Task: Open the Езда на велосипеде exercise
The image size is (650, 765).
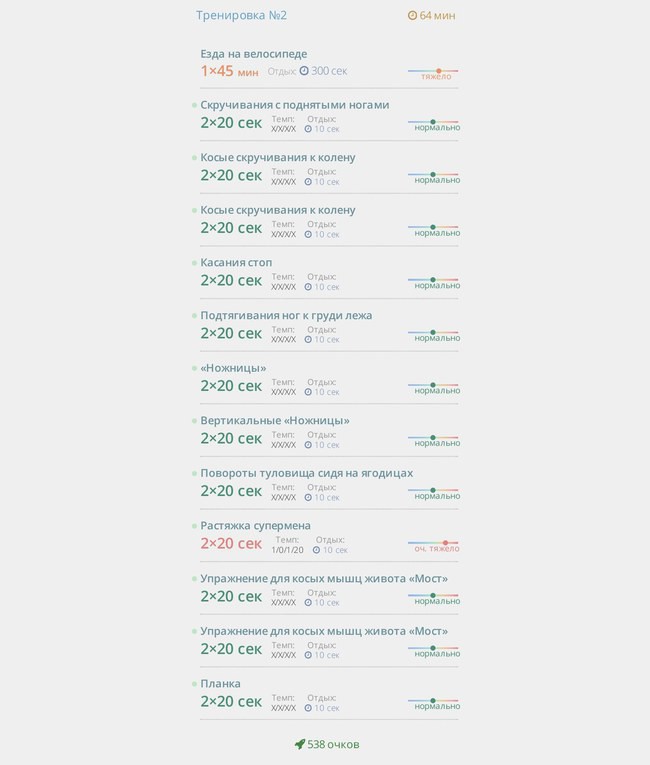Action: click(x=254, y=54)
